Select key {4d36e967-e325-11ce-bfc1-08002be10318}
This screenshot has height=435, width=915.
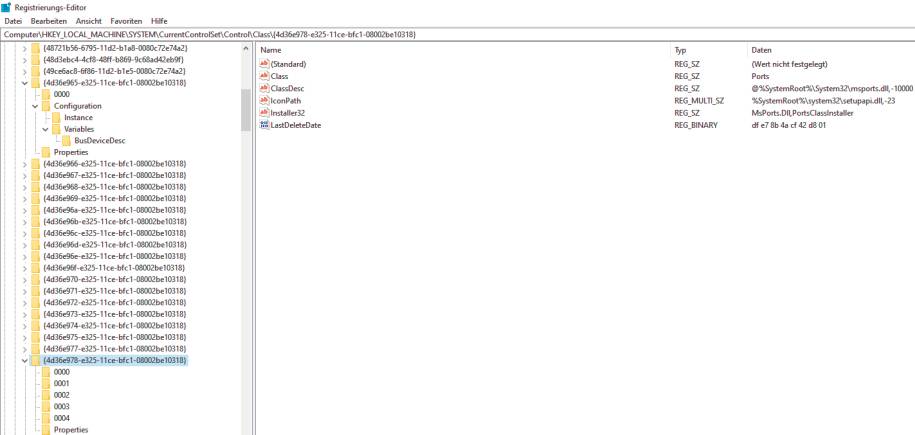114,175
